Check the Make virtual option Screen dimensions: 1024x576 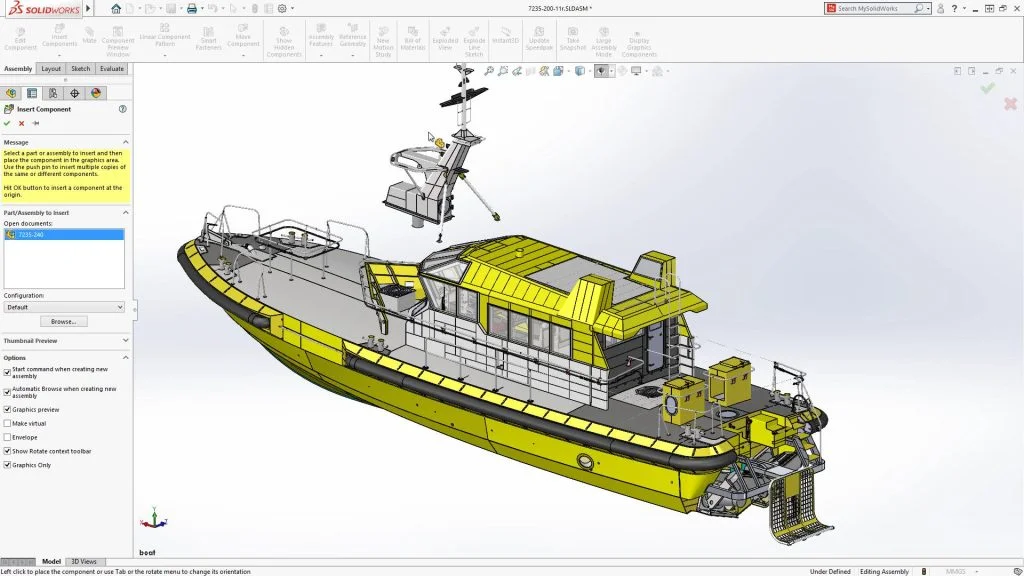(x=7, y=423)
